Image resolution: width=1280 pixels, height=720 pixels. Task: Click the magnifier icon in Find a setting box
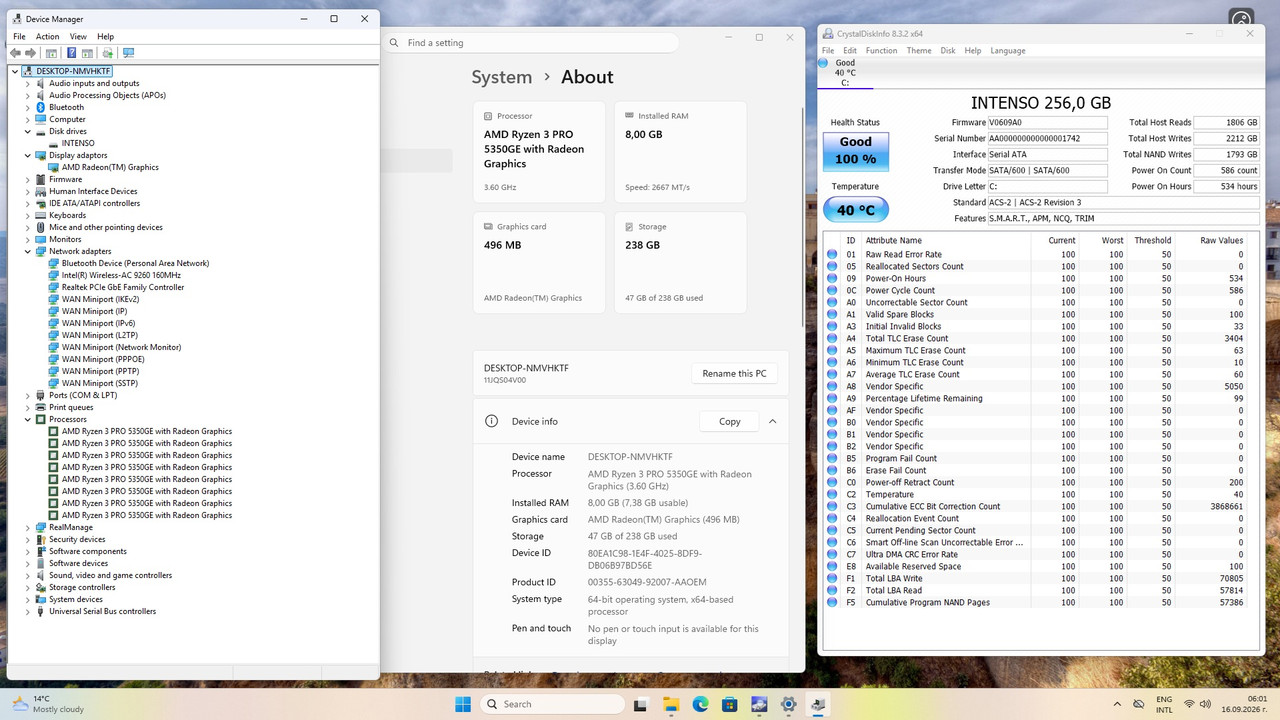[395, 43]
